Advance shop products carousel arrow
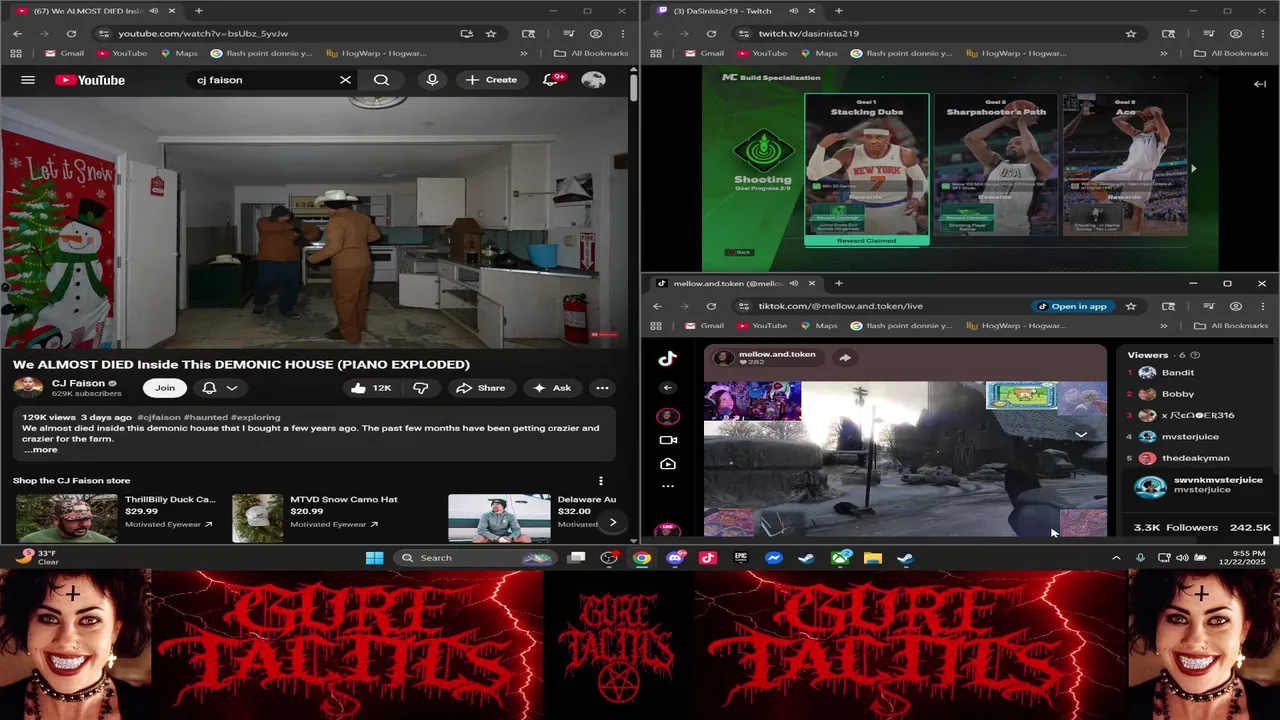This screenshot has height=720, width=1280. (612, 522)
